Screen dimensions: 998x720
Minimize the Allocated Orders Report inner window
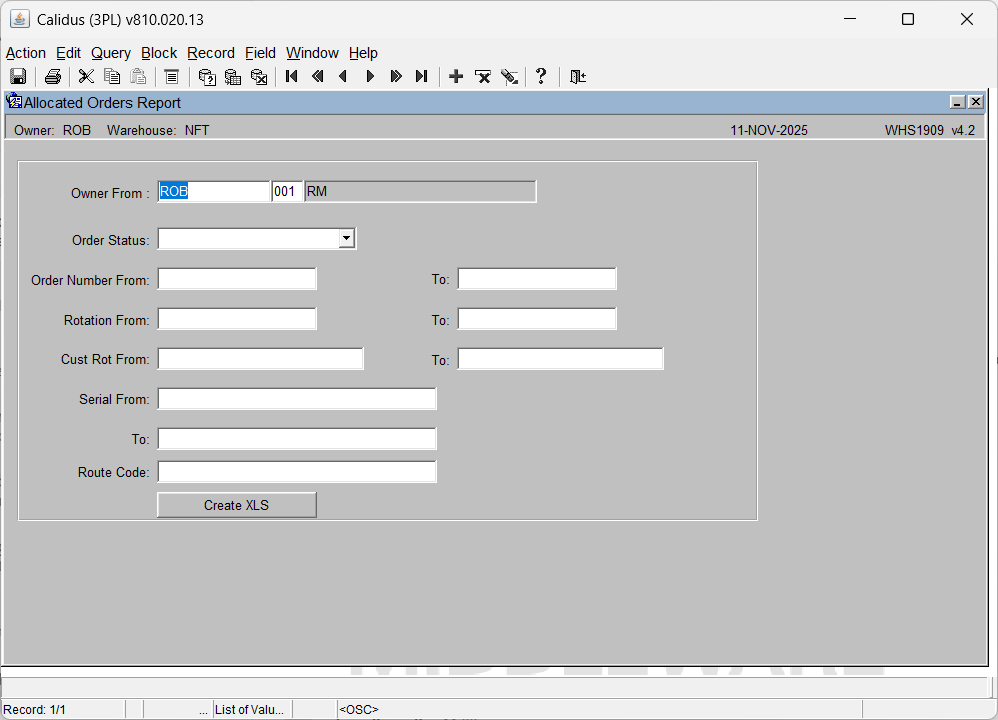957,102
